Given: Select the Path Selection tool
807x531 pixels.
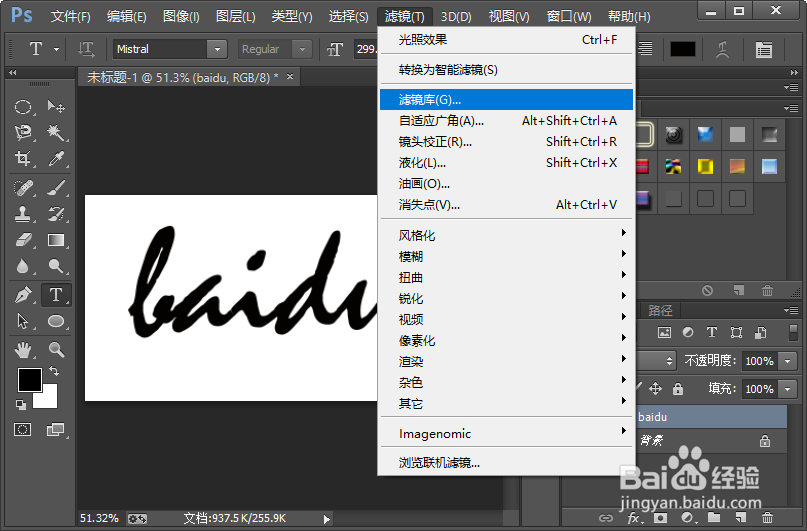Looking at the screenshot, I should [23, 321].
